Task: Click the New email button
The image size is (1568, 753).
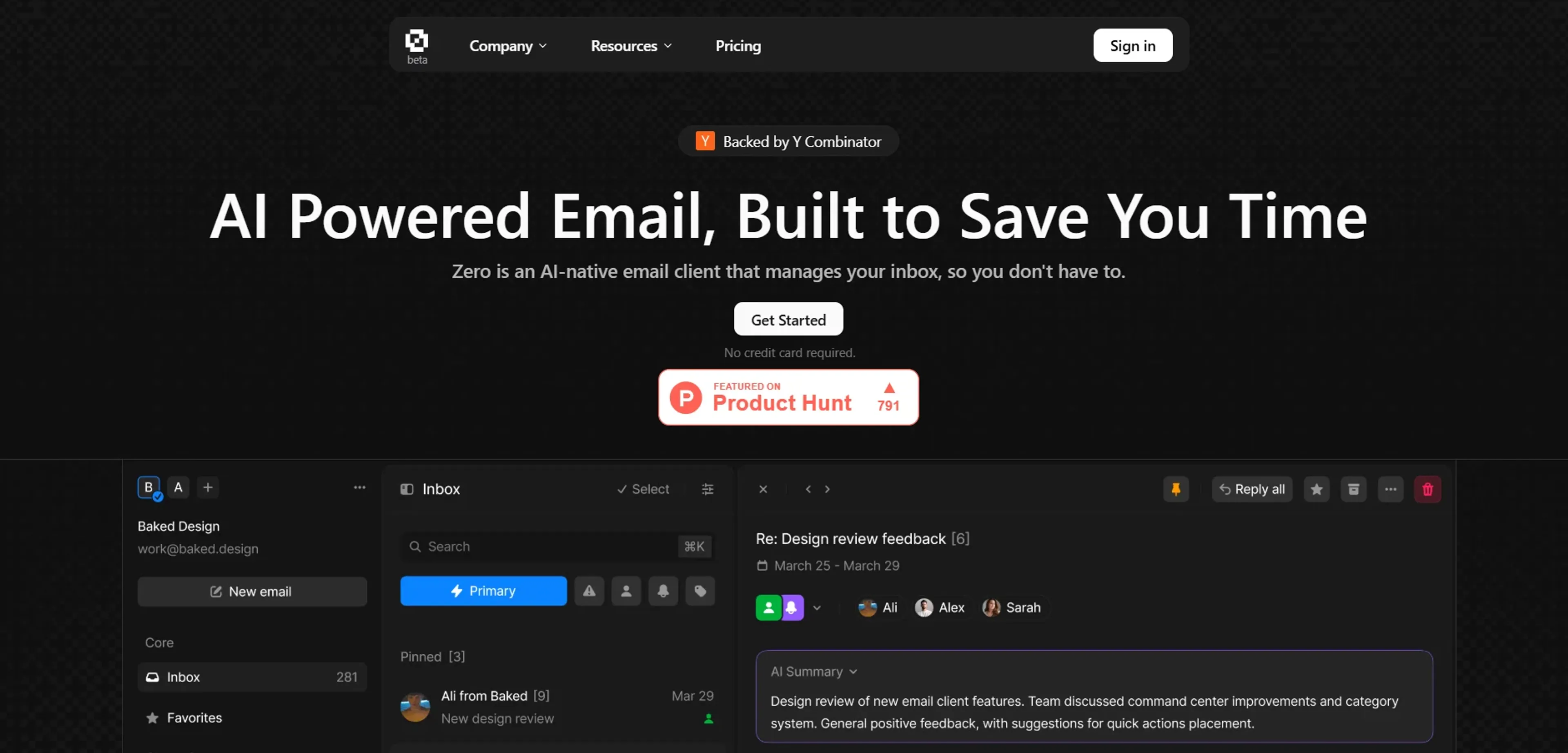Action: pyautogui.click(x=252, y=591)
